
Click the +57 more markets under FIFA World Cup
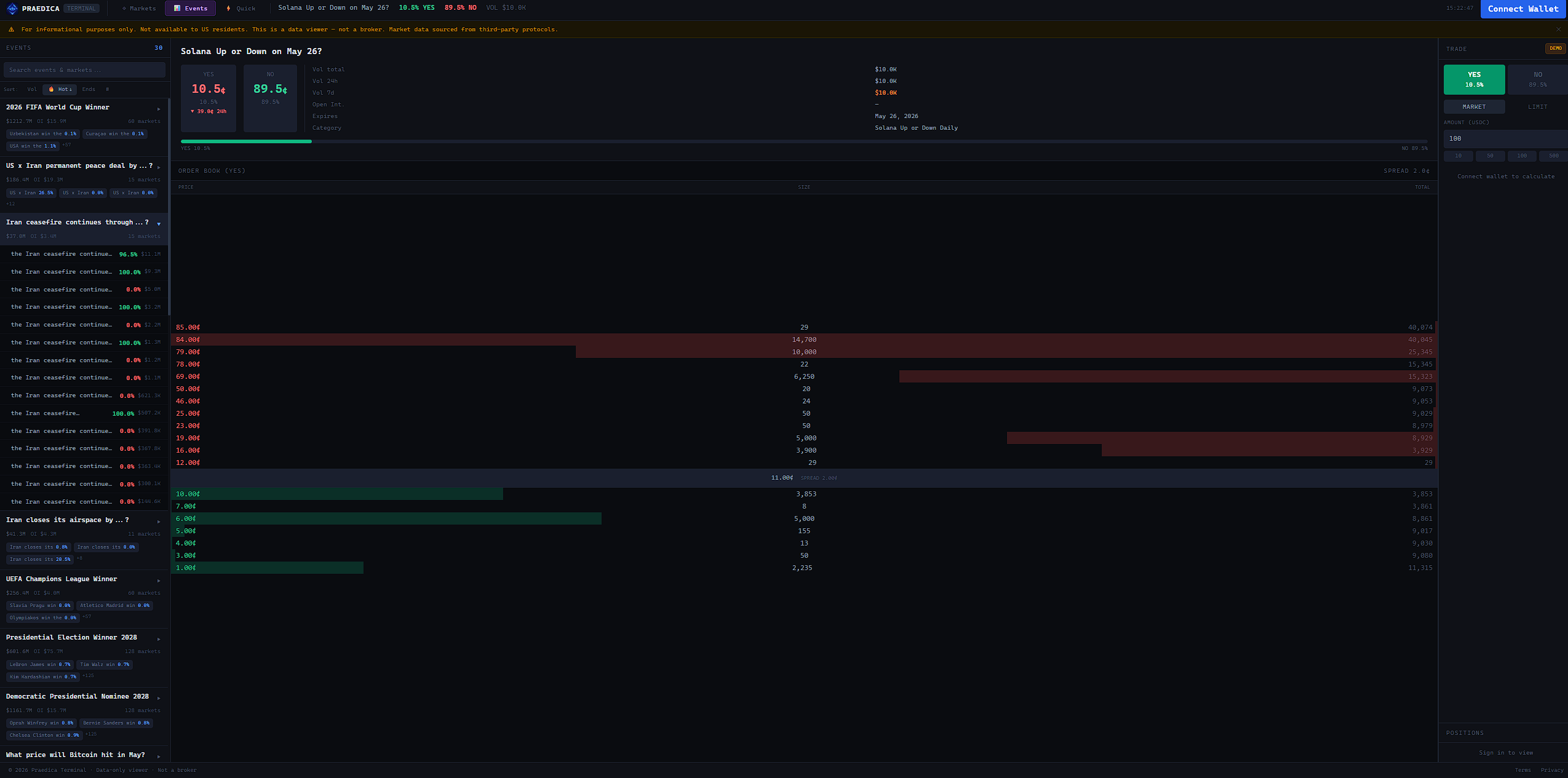(x=66, y=145)
